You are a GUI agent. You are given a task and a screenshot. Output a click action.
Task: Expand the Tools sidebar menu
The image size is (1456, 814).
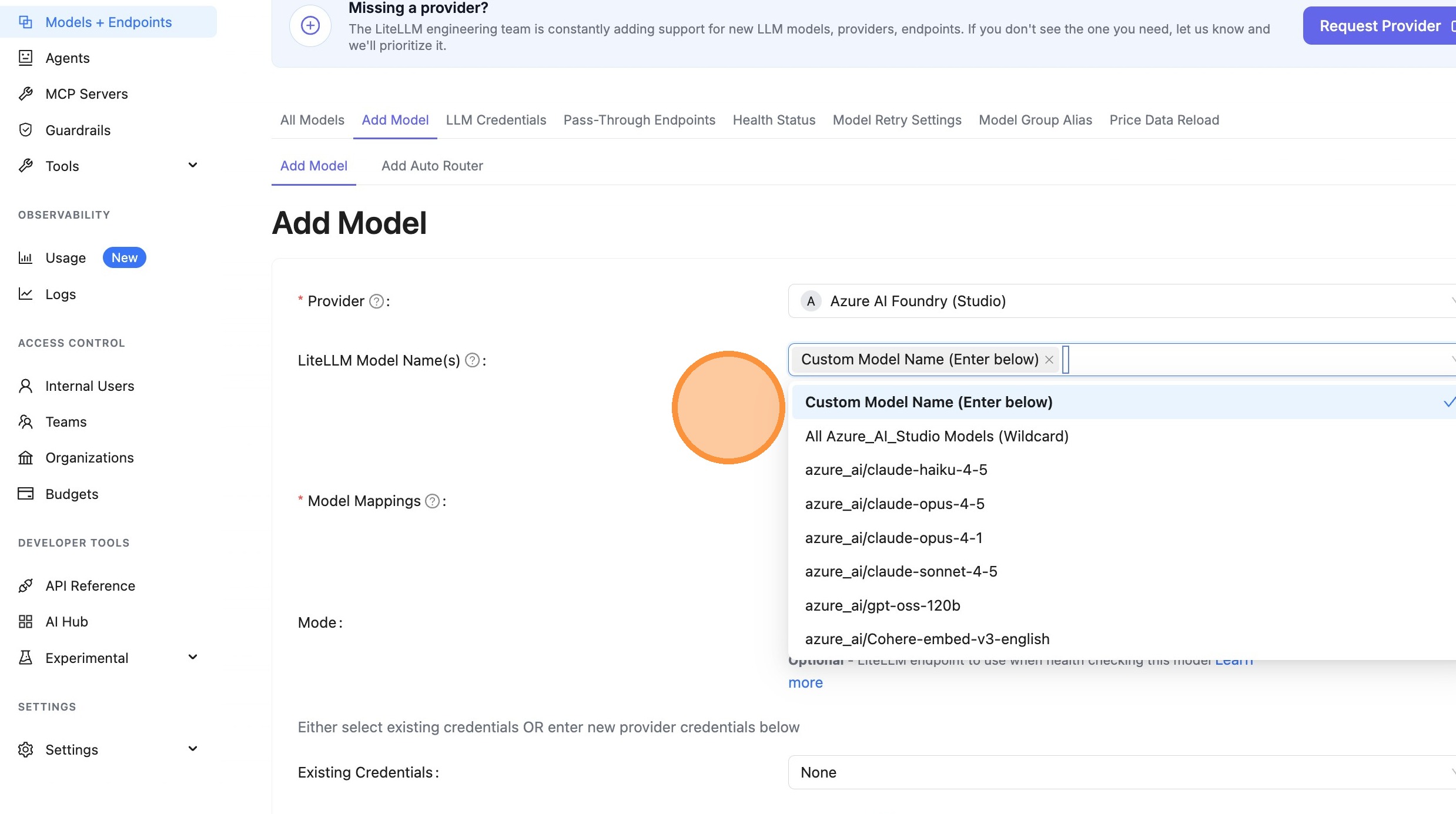(192, 165)
